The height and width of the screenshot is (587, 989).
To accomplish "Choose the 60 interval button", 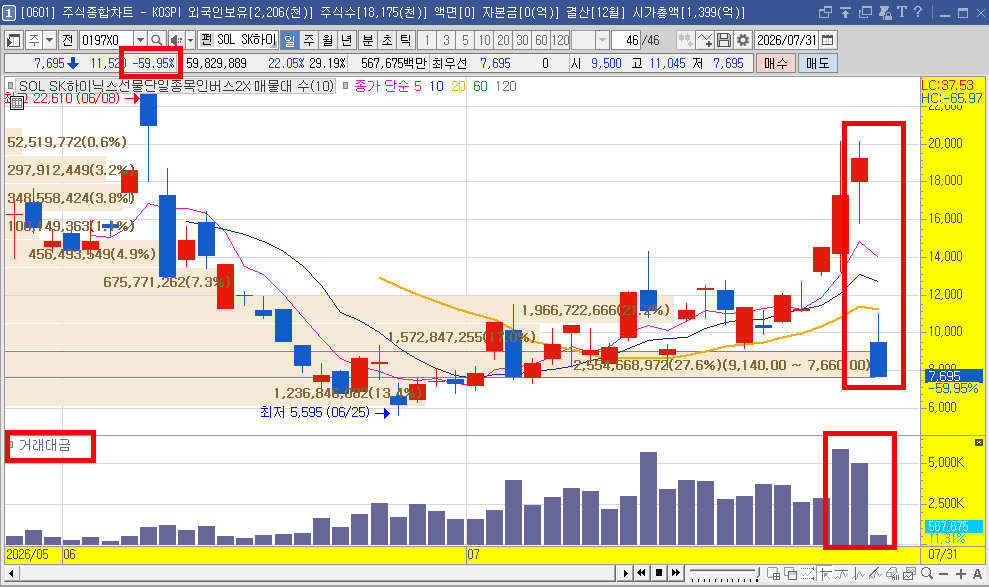I will tap(541, 40).
